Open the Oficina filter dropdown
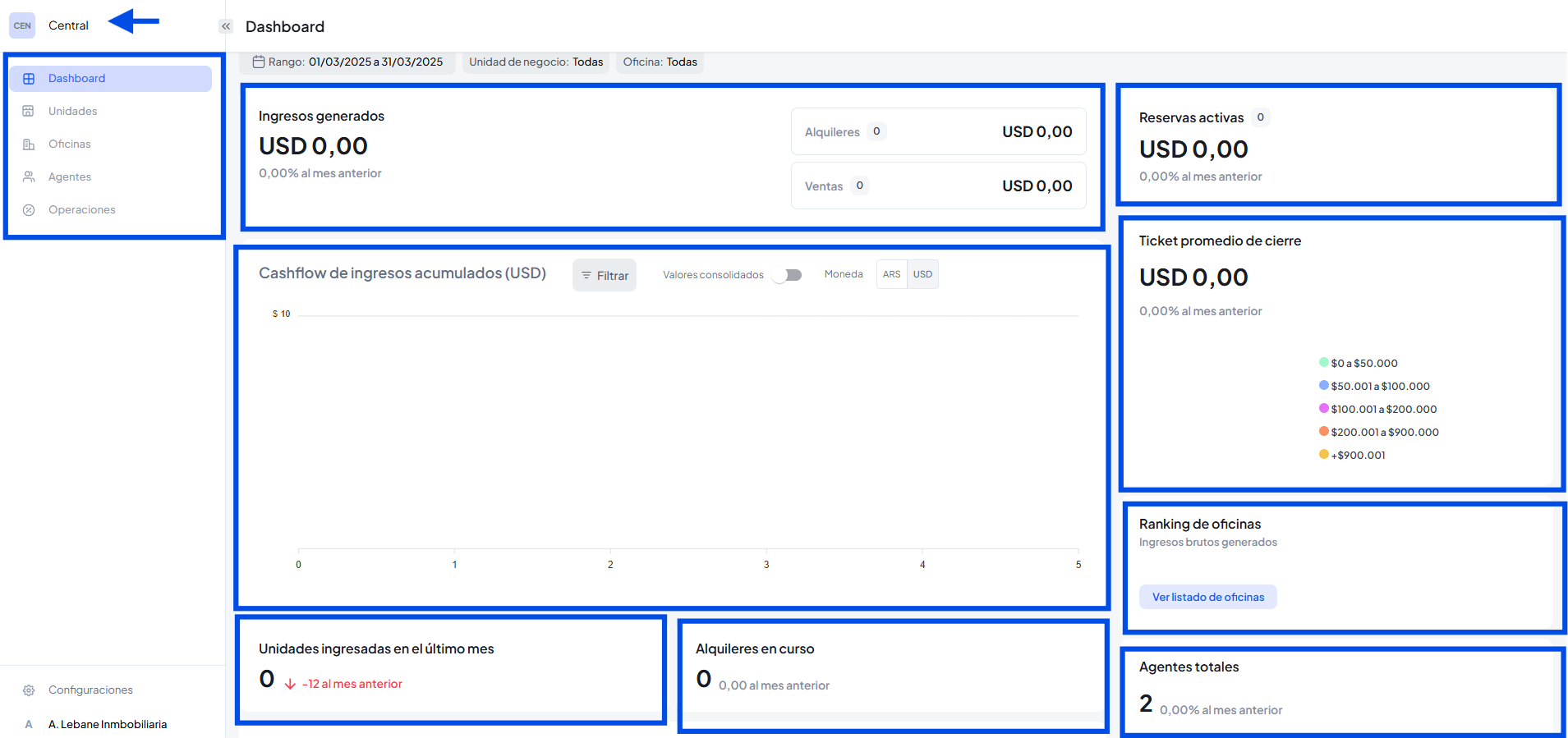Image resolution: width=1568 pixels, height=738 pixels. (x=660, y=62)
